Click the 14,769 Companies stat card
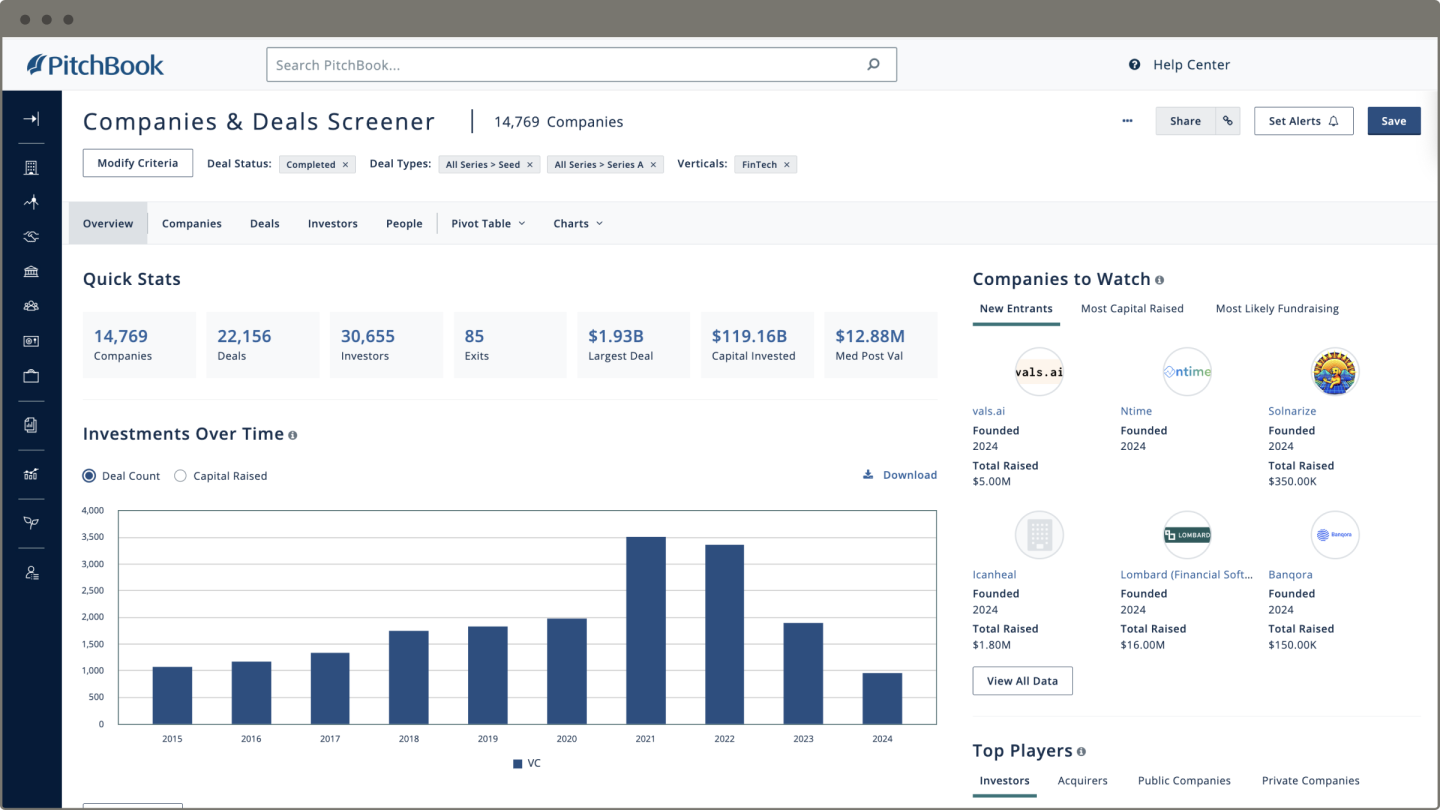This screenshot has width=1440, height=810. coord(139,345)
